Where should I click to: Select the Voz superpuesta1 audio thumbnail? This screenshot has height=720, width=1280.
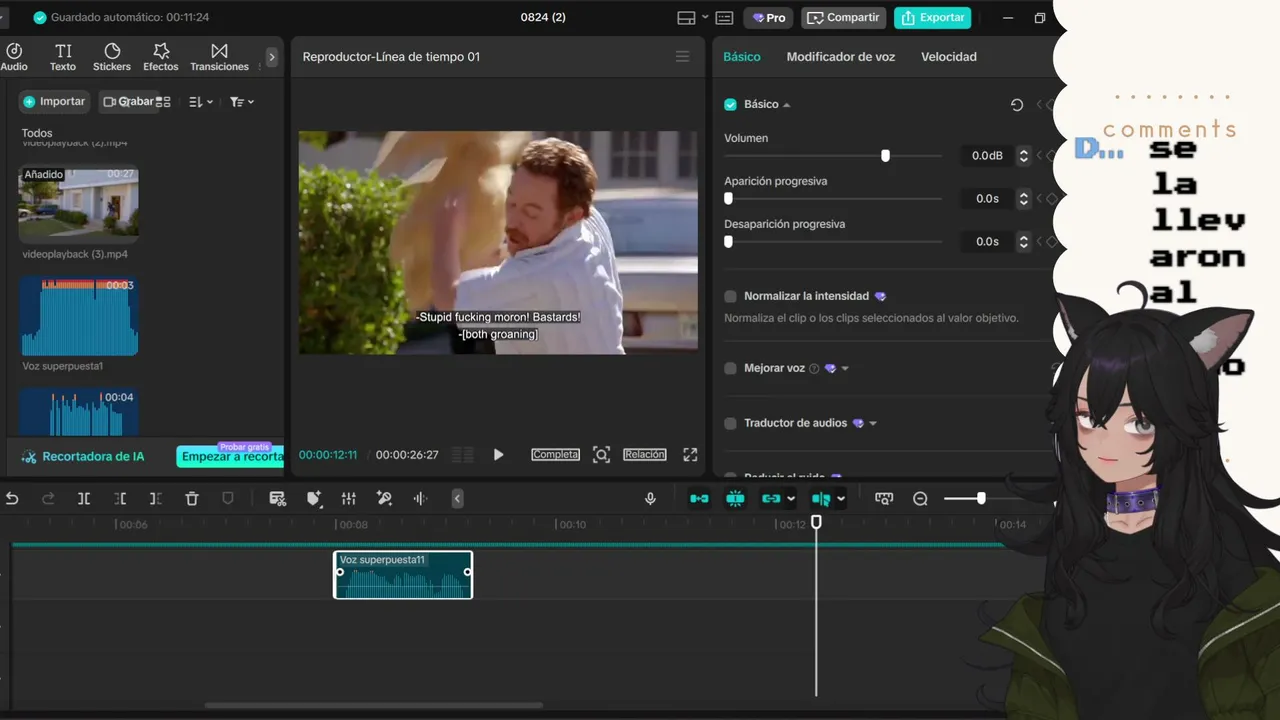(x=79, y=316)
